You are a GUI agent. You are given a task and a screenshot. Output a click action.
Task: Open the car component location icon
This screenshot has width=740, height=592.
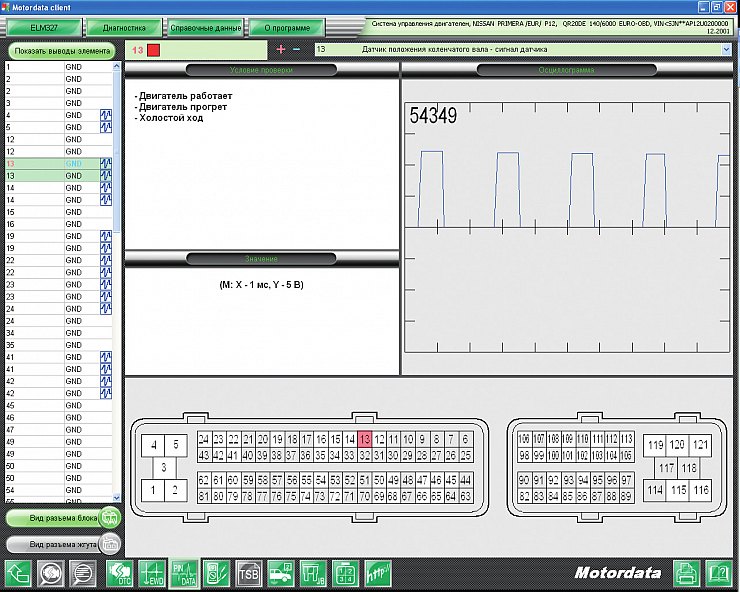(x=280, y=574)
